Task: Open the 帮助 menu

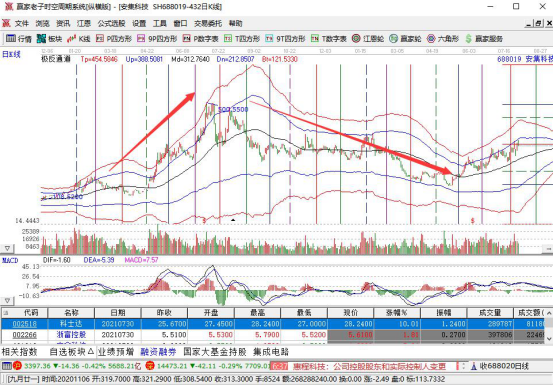Action: pos(235,23)
